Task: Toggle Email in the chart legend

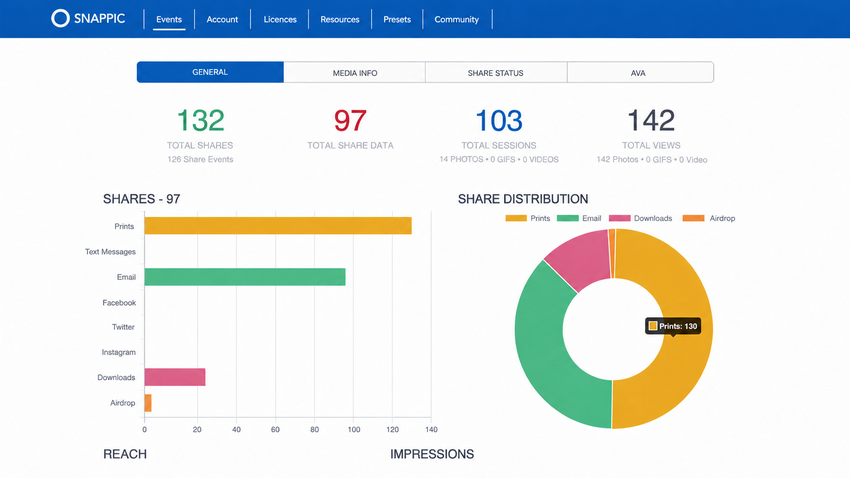Action: click(579, 218)
